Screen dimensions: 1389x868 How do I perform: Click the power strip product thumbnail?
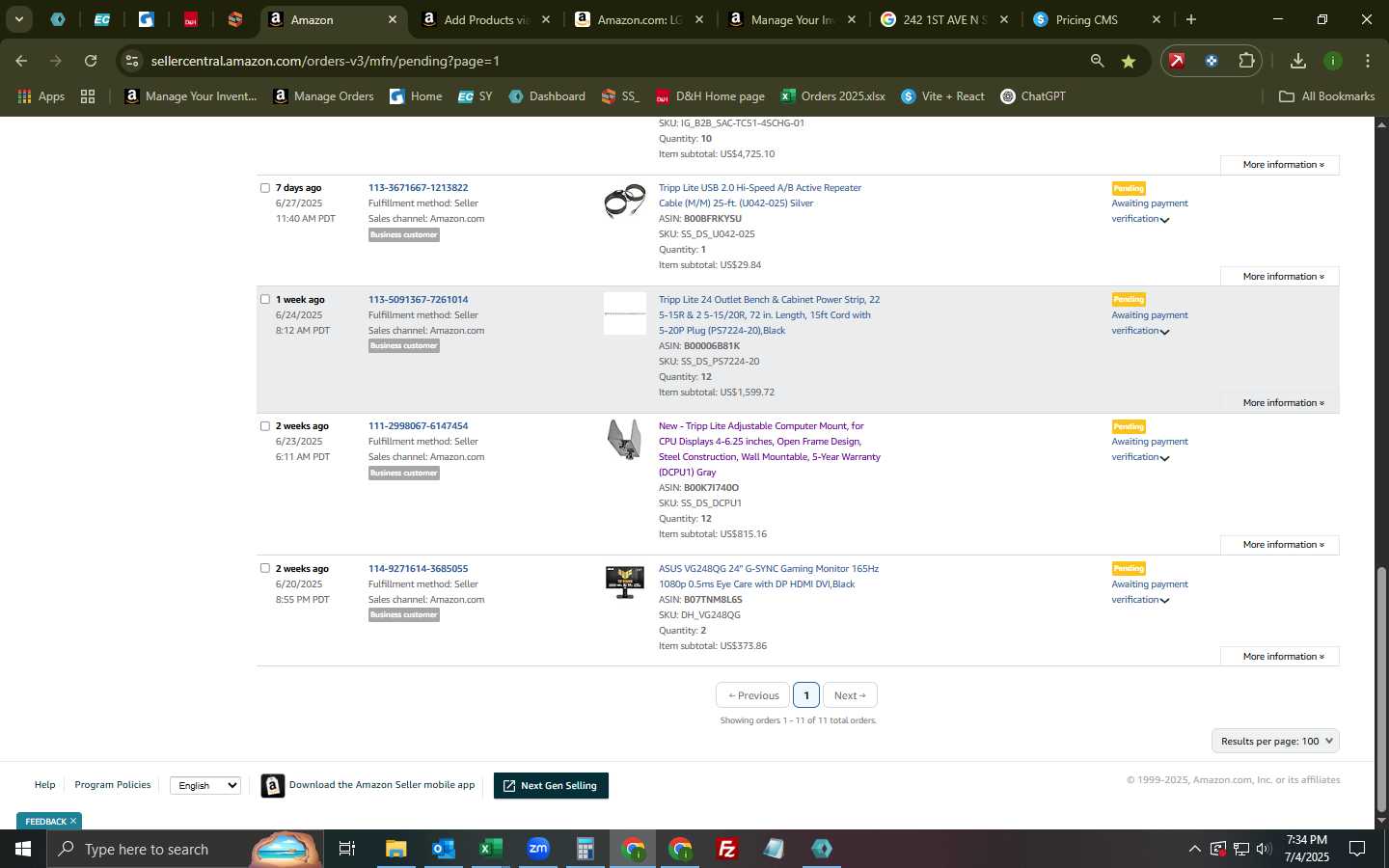(x=625, y=313)
